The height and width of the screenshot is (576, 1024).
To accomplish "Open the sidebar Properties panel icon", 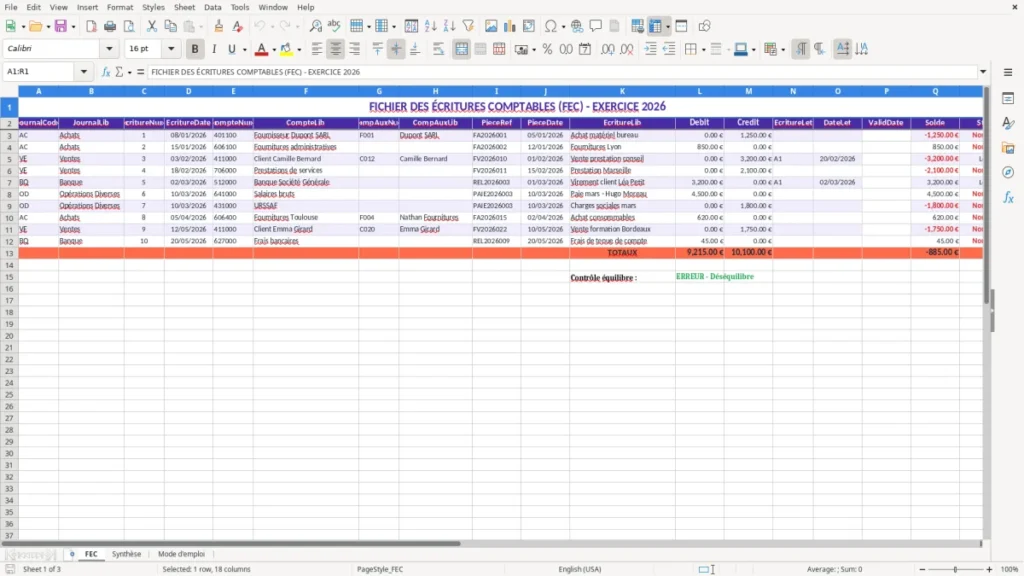I will (1008, 98).
